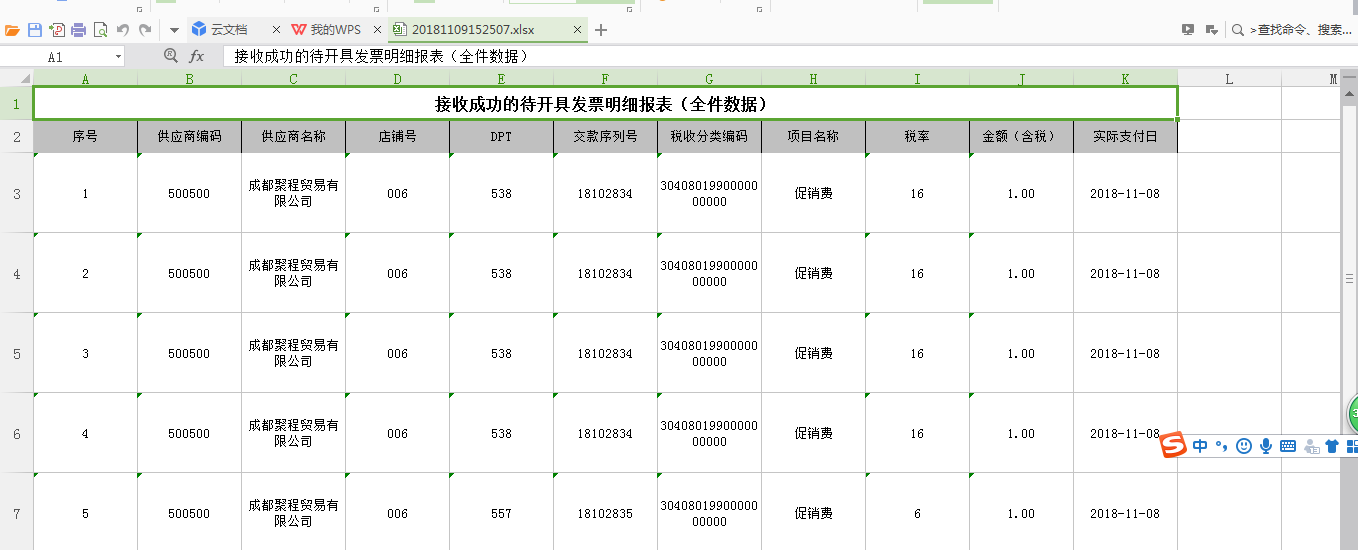Toggle Chinese/English mode 中 on IME bar
This screenshot has width=1358, height=550.
click(1200, 446)
